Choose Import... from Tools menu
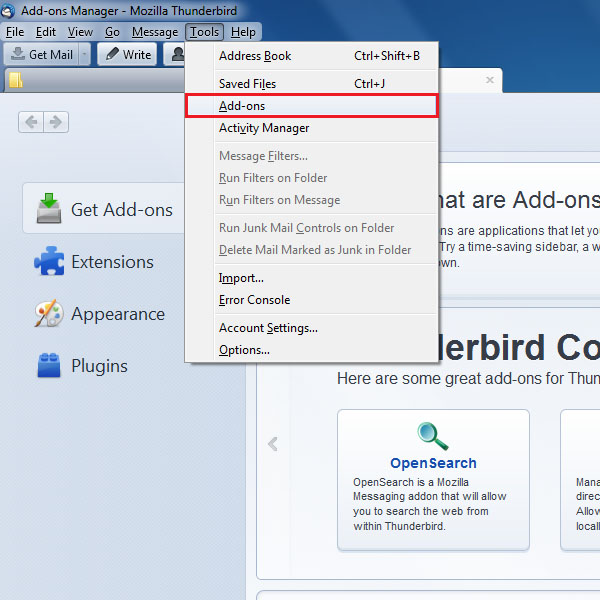 point(311,278)
